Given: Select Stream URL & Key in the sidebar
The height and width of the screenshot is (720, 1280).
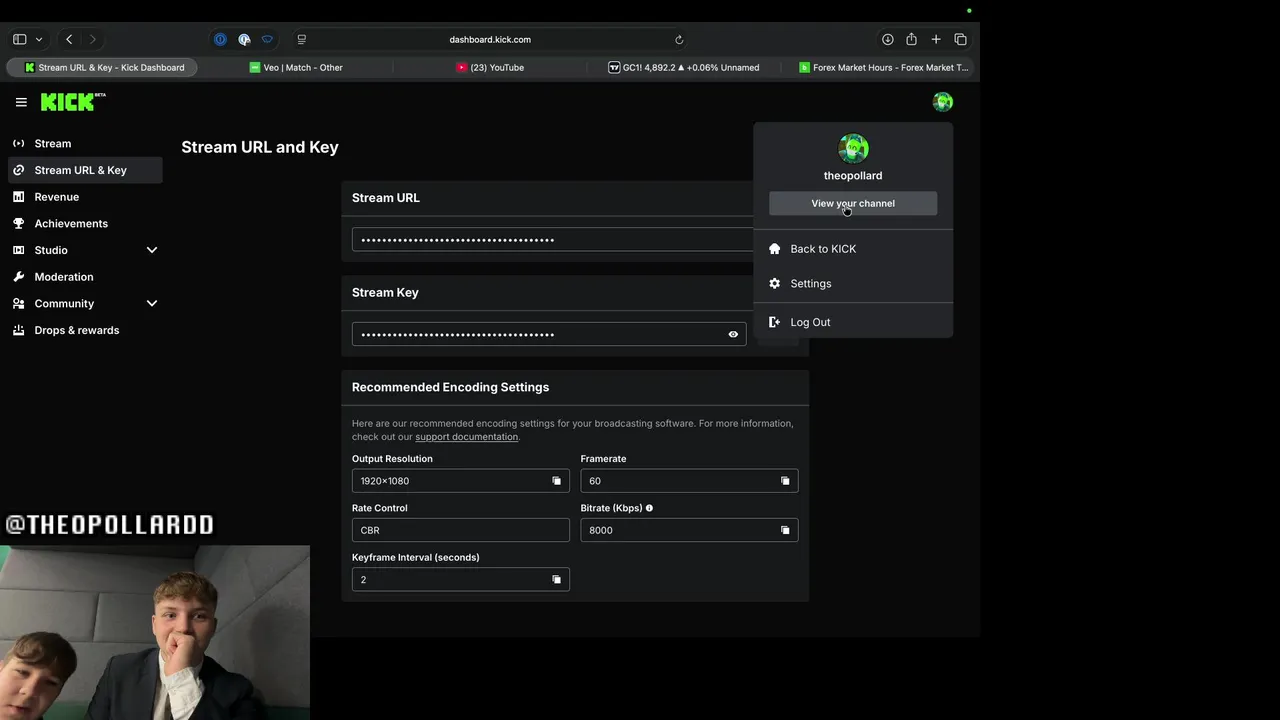Looking at the screenshot, I should [x=85, y=170].
